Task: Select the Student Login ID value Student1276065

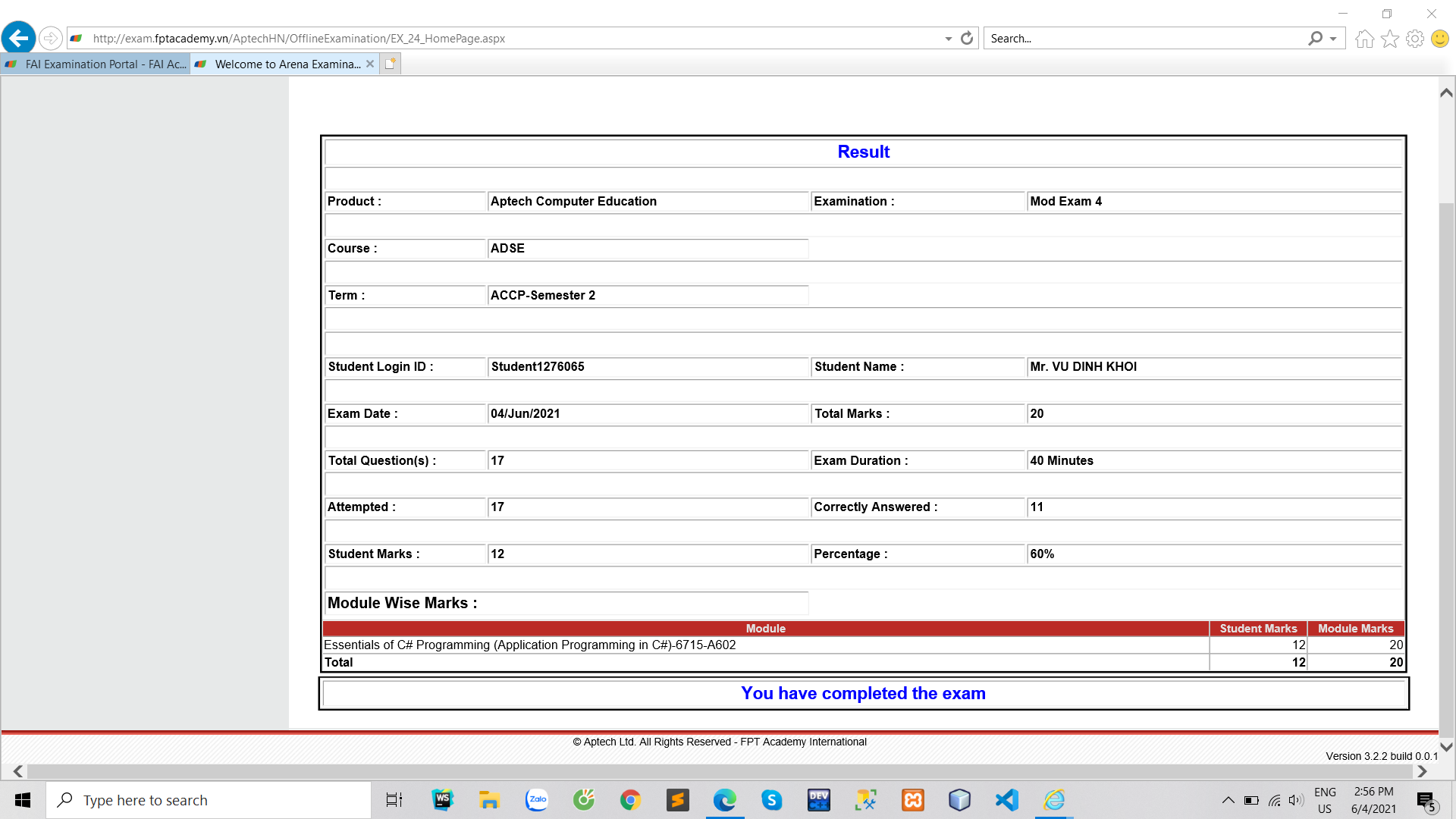Action: [x=538, y=367]
